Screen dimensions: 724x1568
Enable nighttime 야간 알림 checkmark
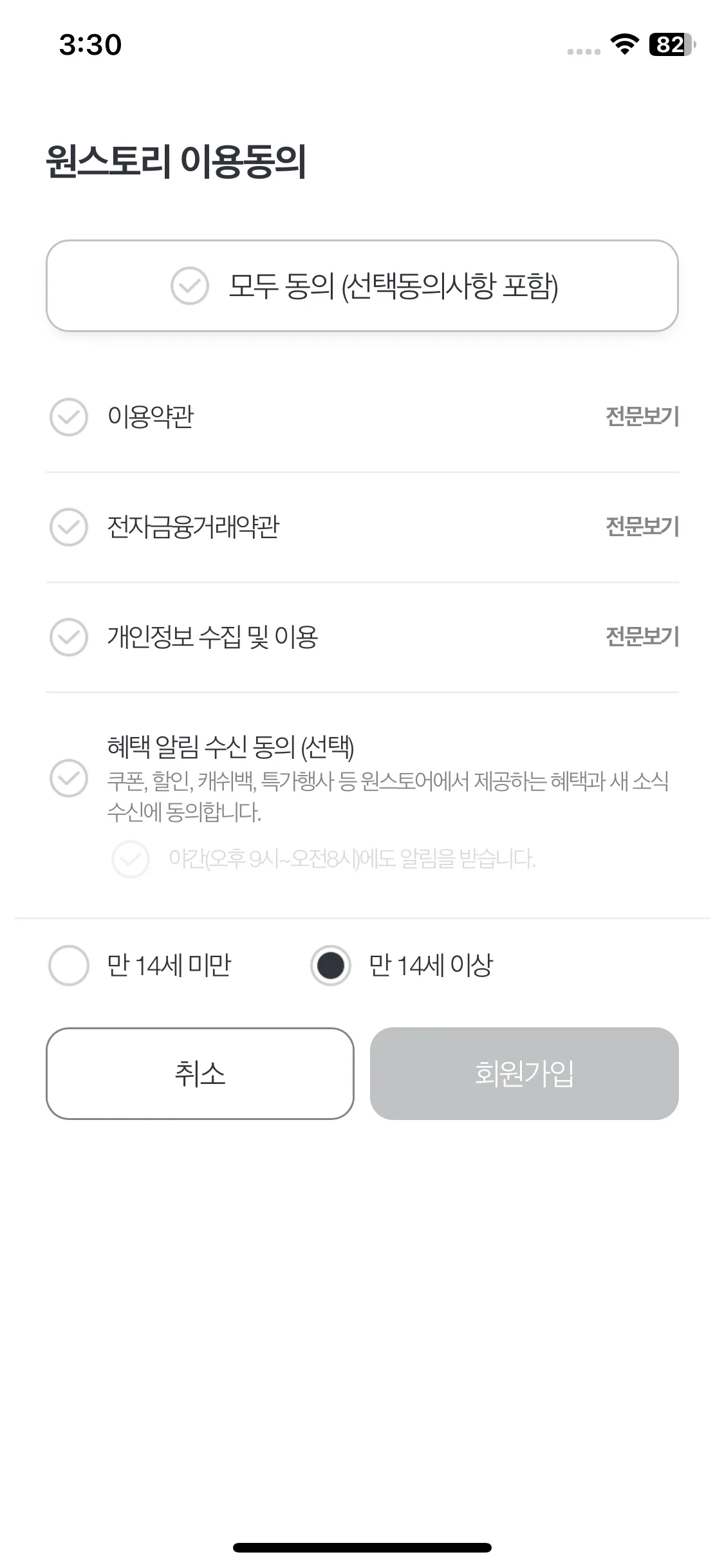[131, 859]
